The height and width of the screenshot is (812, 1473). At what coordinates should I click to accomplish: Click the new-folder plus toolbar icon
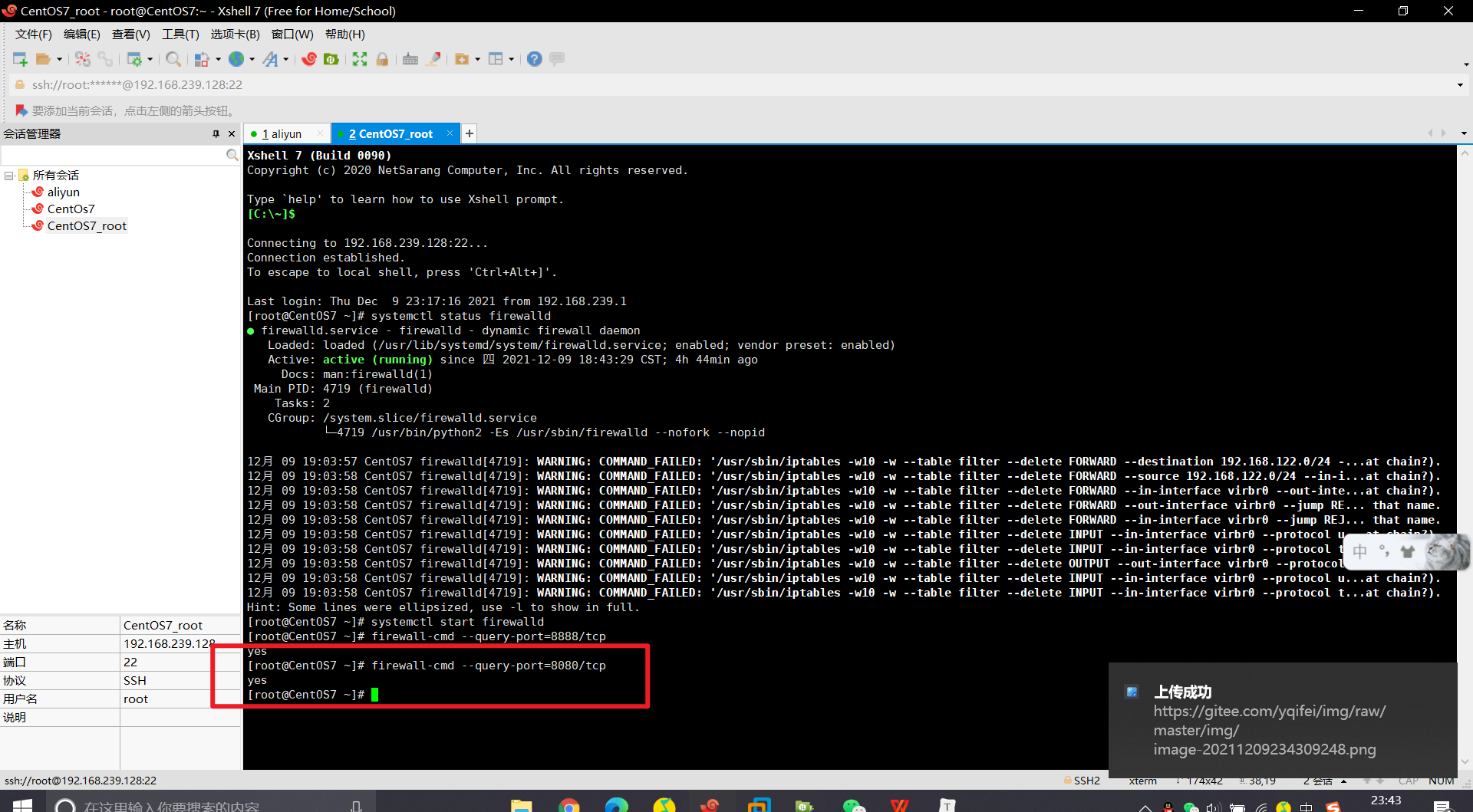click(x=462, y=59)
